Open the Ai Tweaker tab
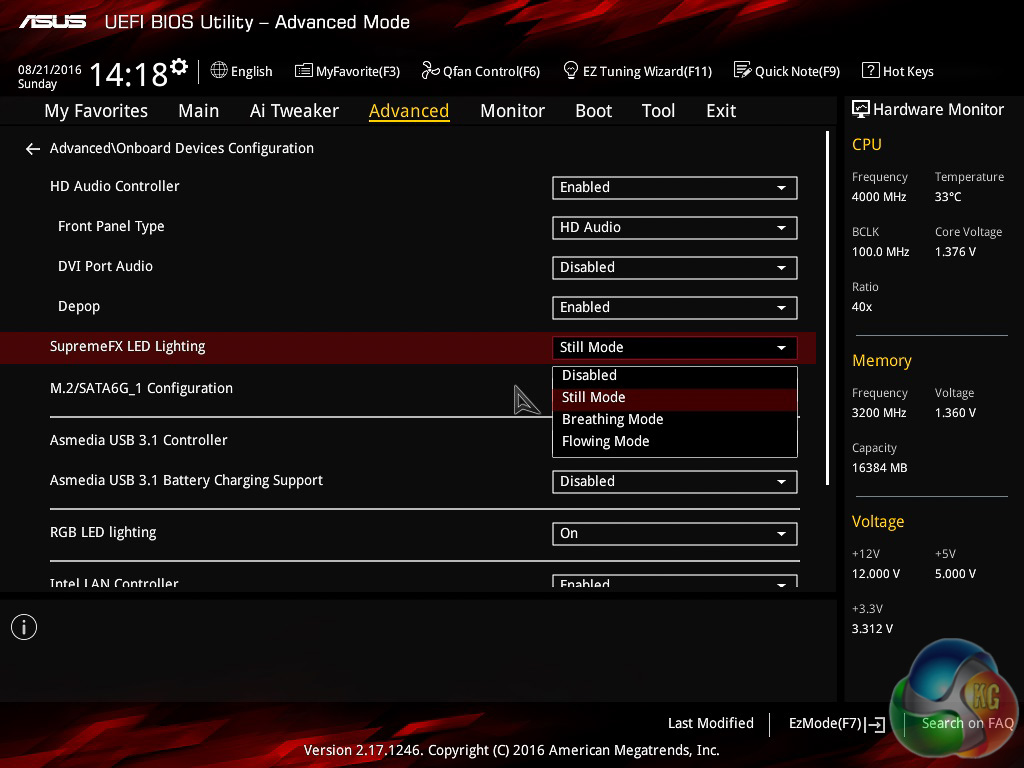1024x768 pixels. (x=294, y=111)
